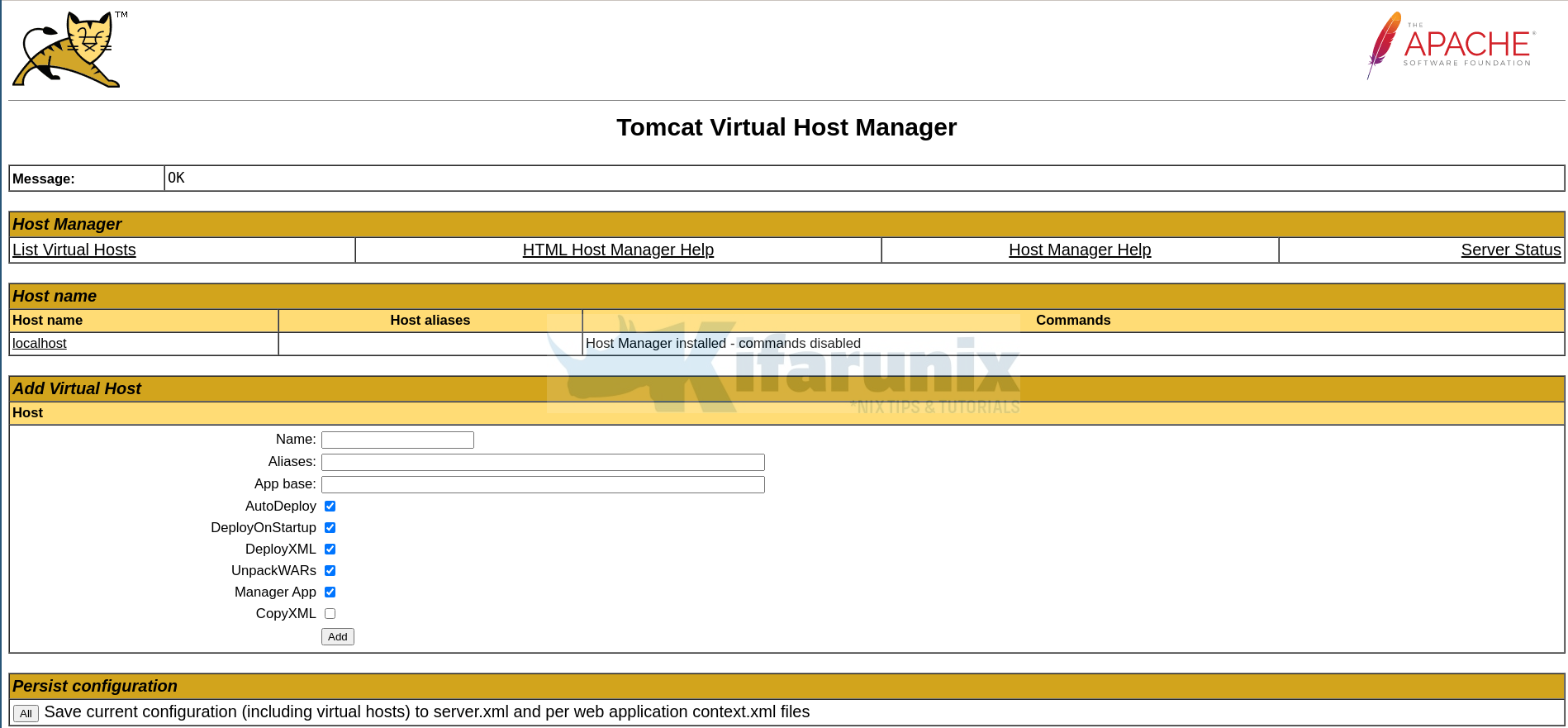1568x728 pixels.
Task: Uncheck the Manager App checkbox
Action: point(330,592)
